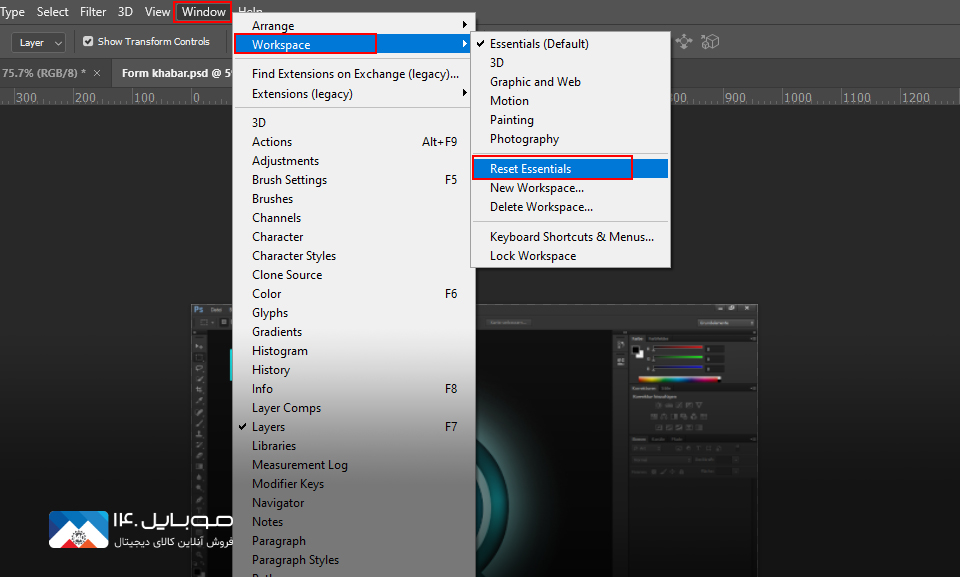
Task: Toggle the Show Transform Controls checkbox
Action: click(x=88, y=41)
